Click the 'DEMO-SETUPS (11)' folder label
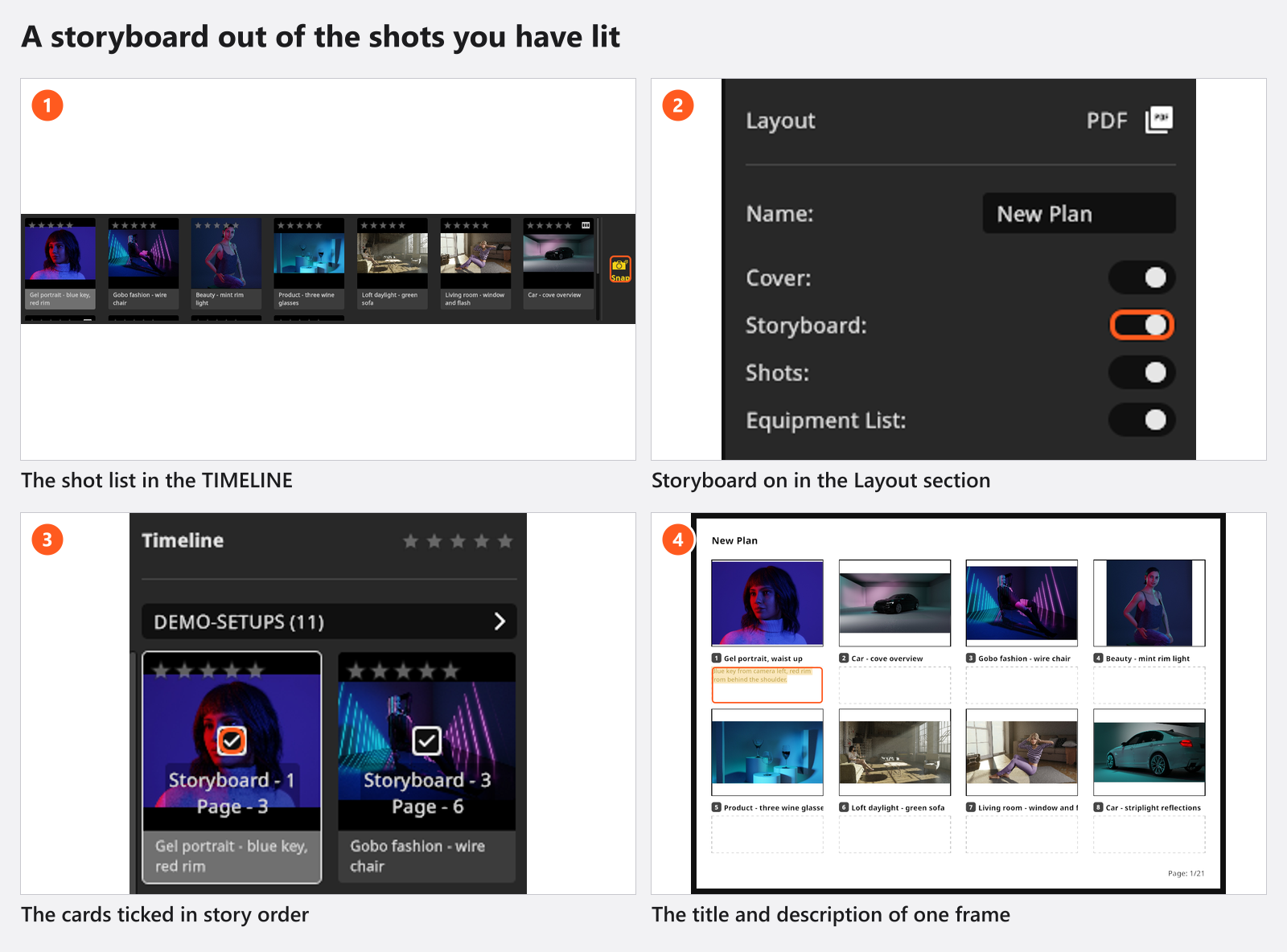The height and width of the screenshot is (952, 1287). (239, 622)
